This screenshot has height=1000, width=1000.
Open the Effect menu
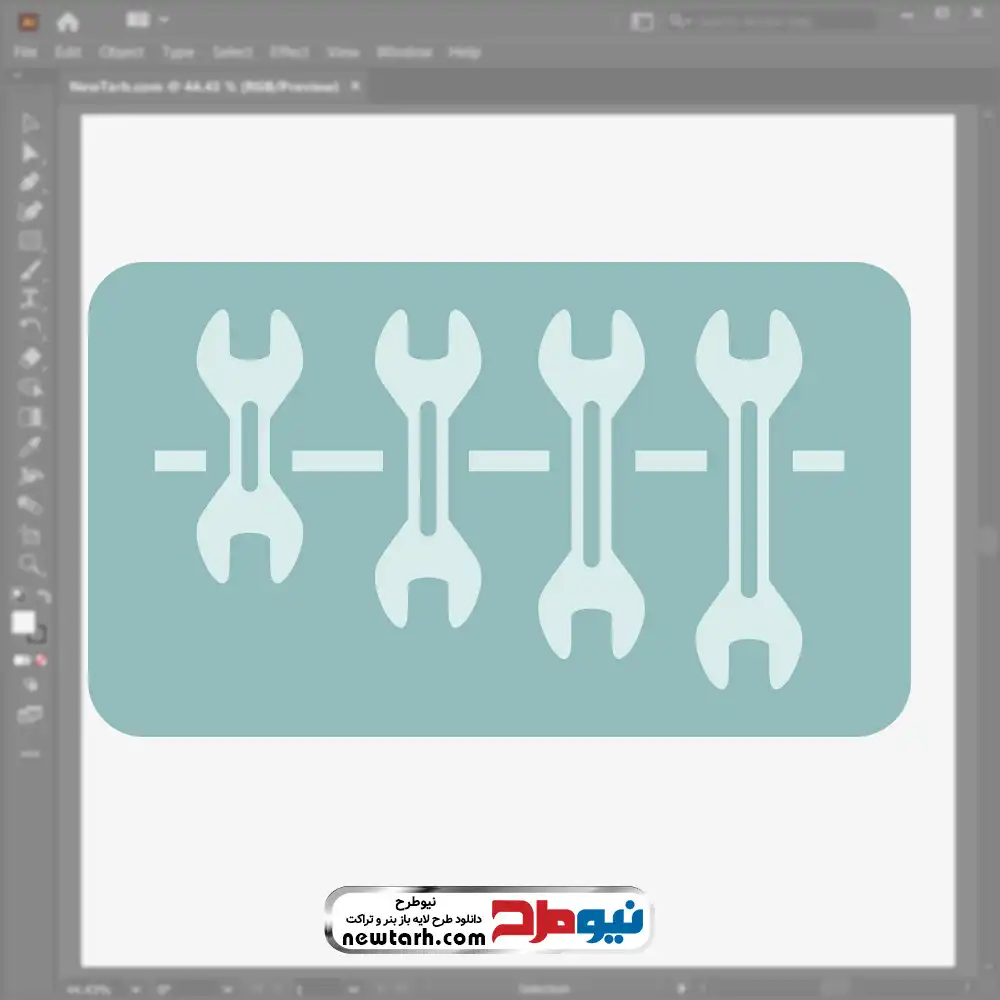(x=289, y=52)
